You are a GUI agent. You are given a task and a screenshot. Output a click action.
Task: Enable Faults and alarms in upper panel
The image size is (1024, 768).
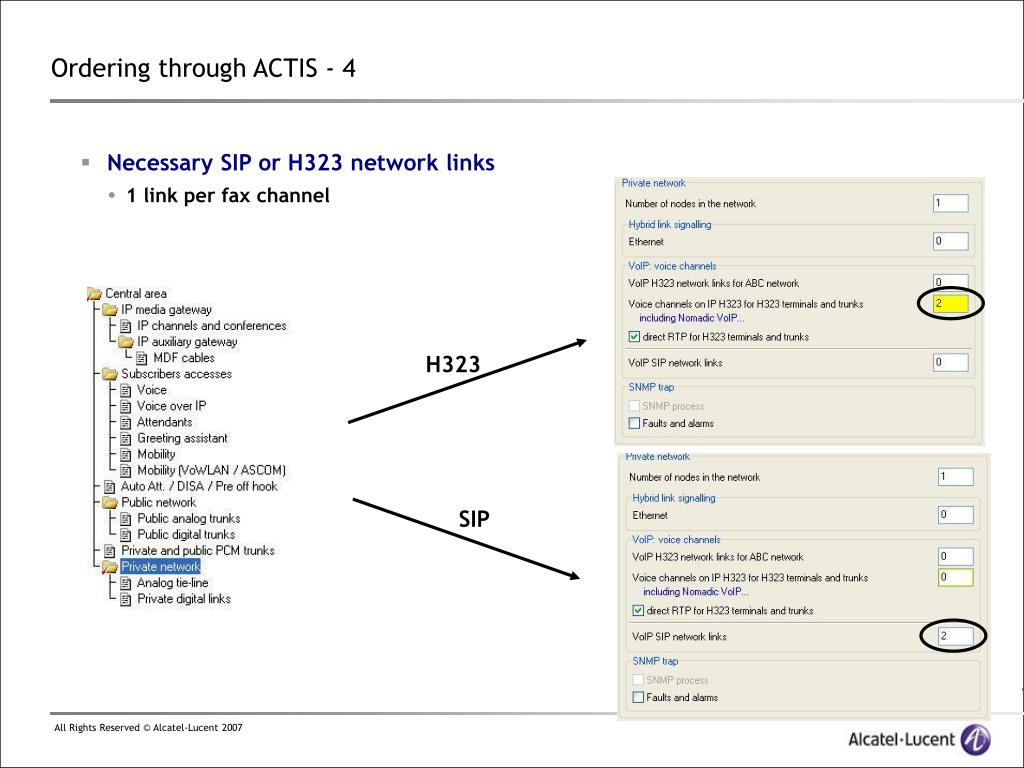[634, 423]
